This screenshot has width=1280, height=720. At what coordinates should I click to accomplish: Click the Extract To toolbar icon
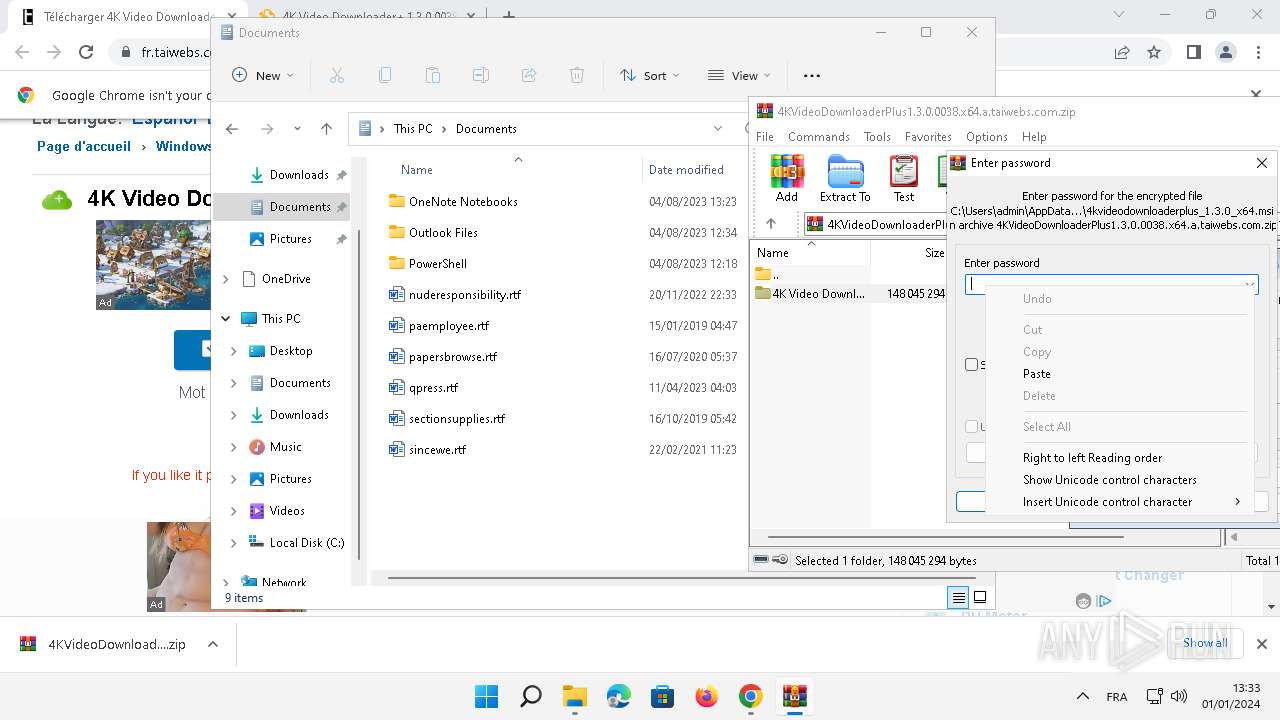(x=845, y=178)
